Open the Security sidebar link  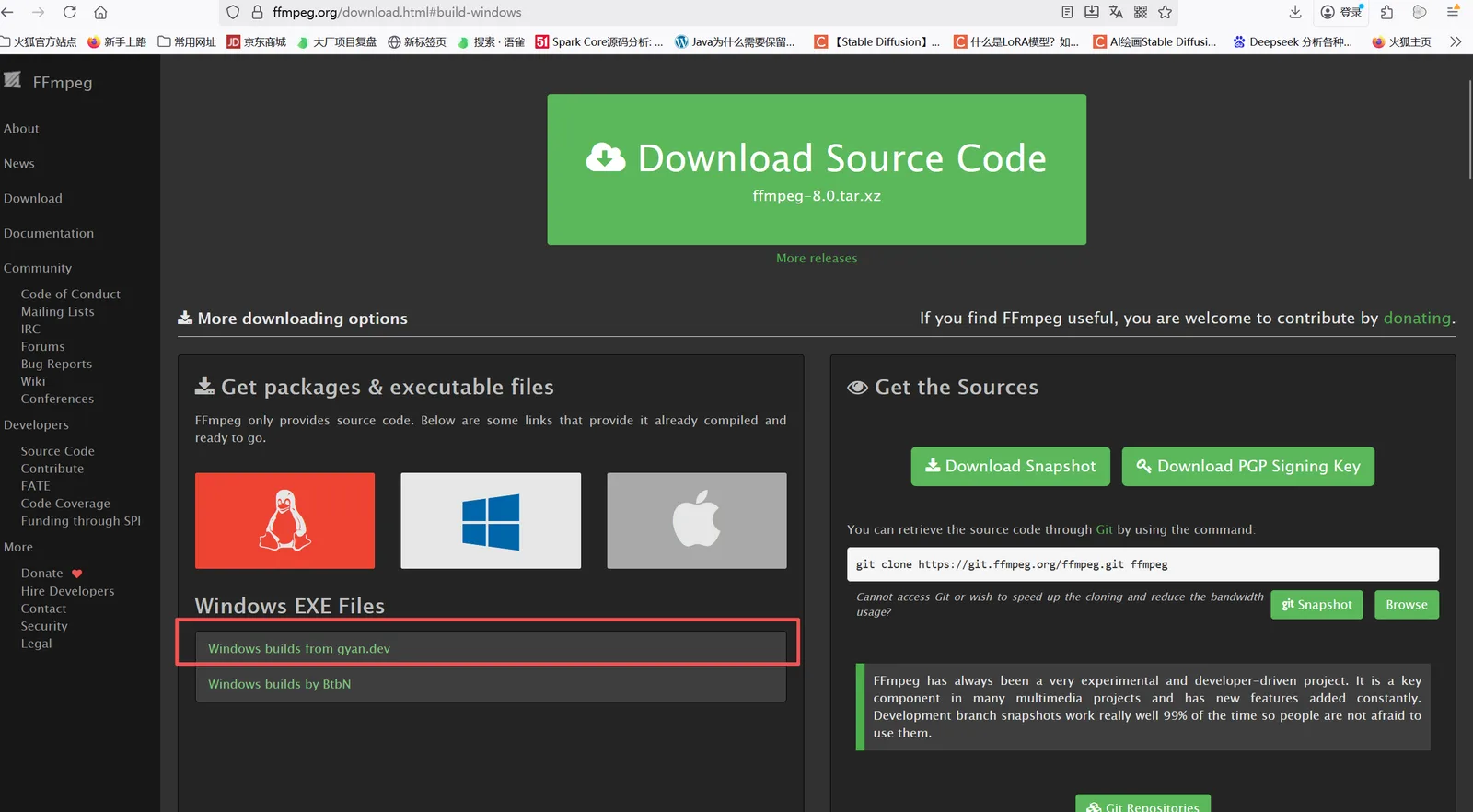tap(44, 626)
